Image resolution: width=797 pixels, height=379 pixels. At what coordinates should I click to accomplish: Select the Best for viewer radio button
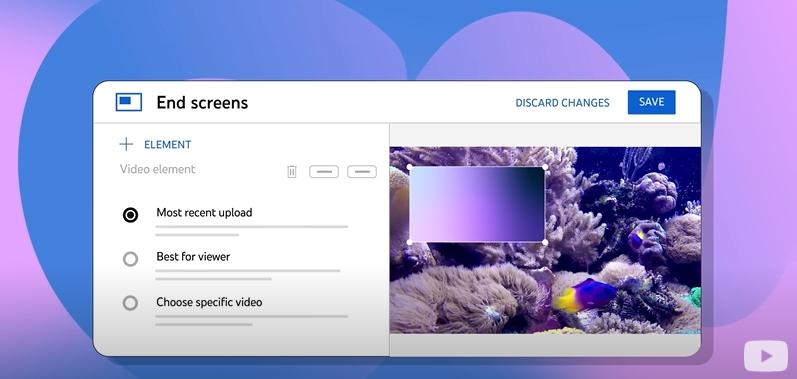(x=131, y=259)
